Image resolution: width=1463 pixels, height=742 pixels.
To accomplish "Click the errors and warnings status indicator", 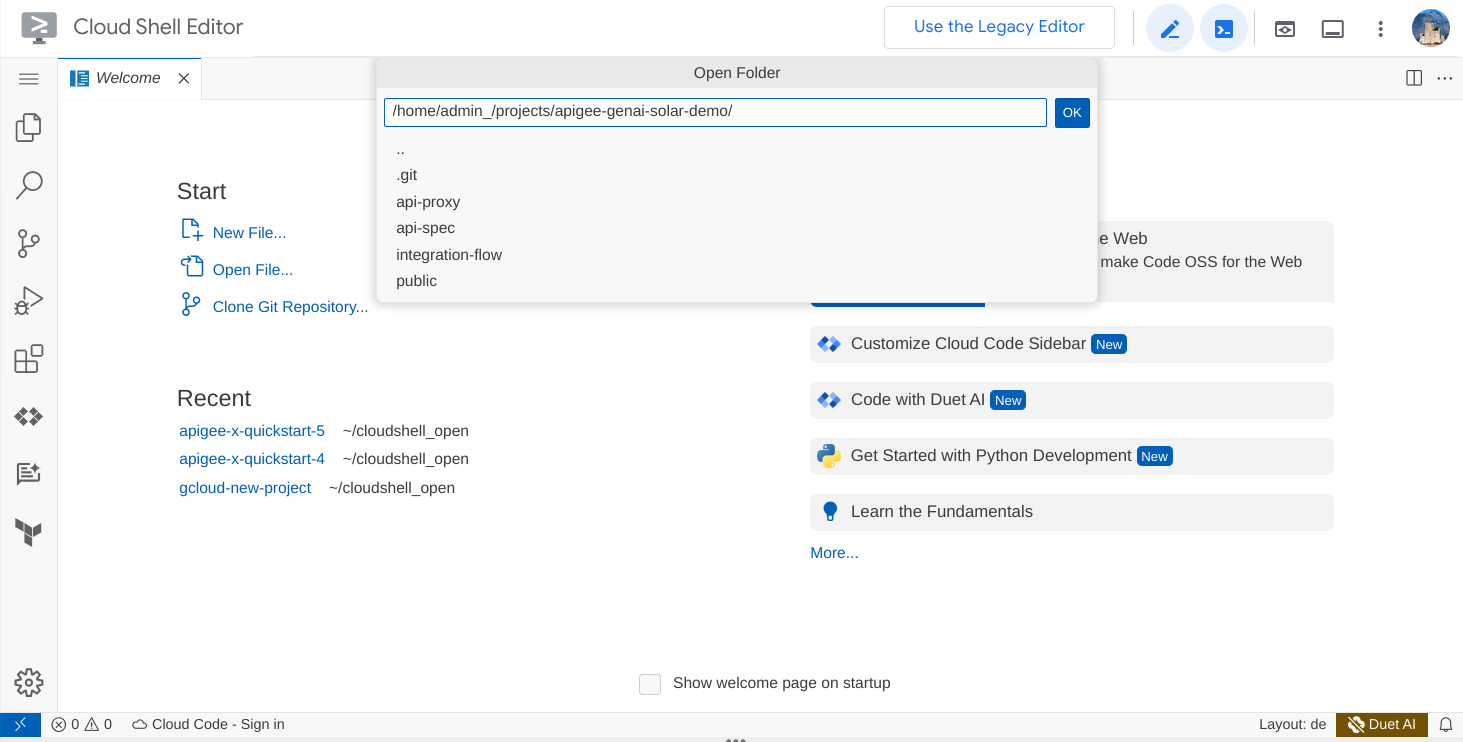I will [82, 724].
